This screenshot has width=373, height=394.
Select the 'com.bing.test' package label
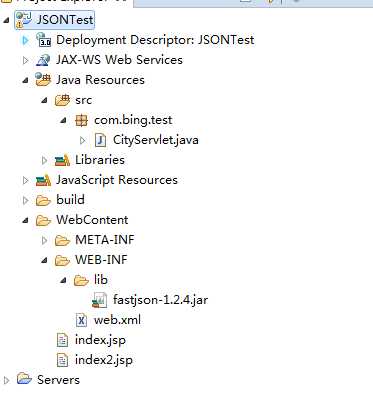tap(133, 120)
